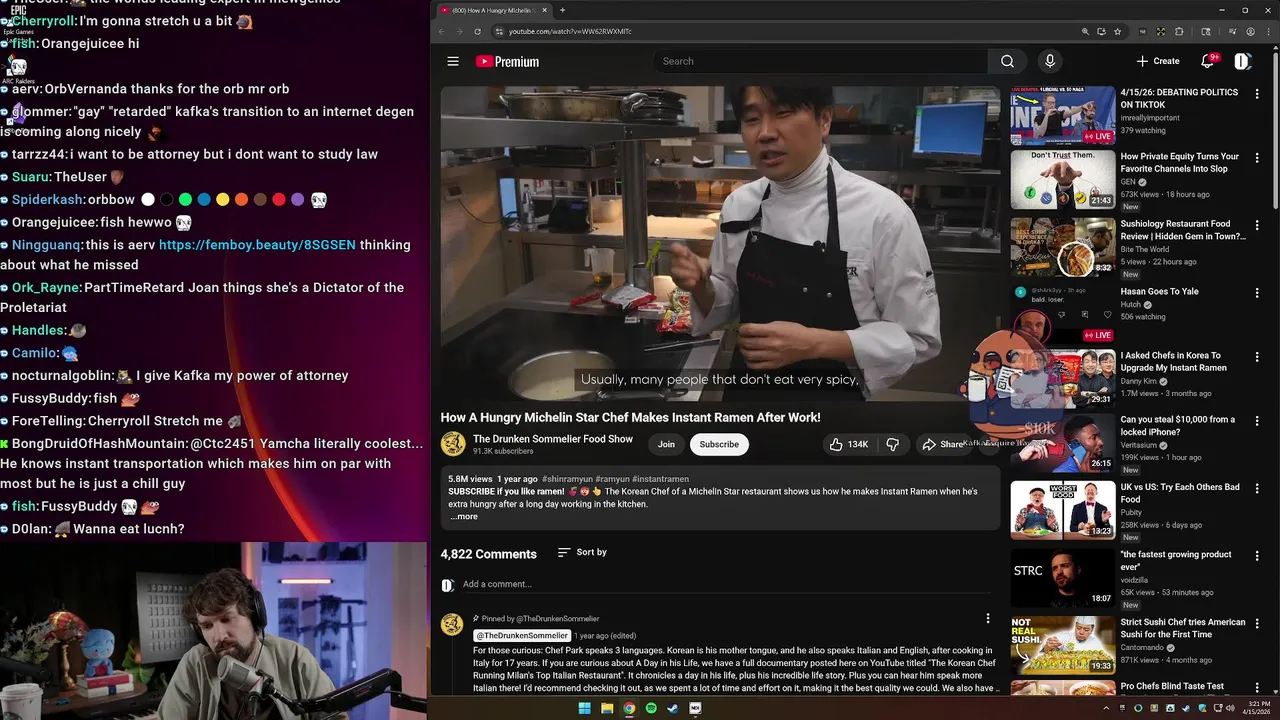The width and height of the screenshot is (1280, 720).
Task: Dislike the video with thumbs down
Action: (x=892, y=444)
